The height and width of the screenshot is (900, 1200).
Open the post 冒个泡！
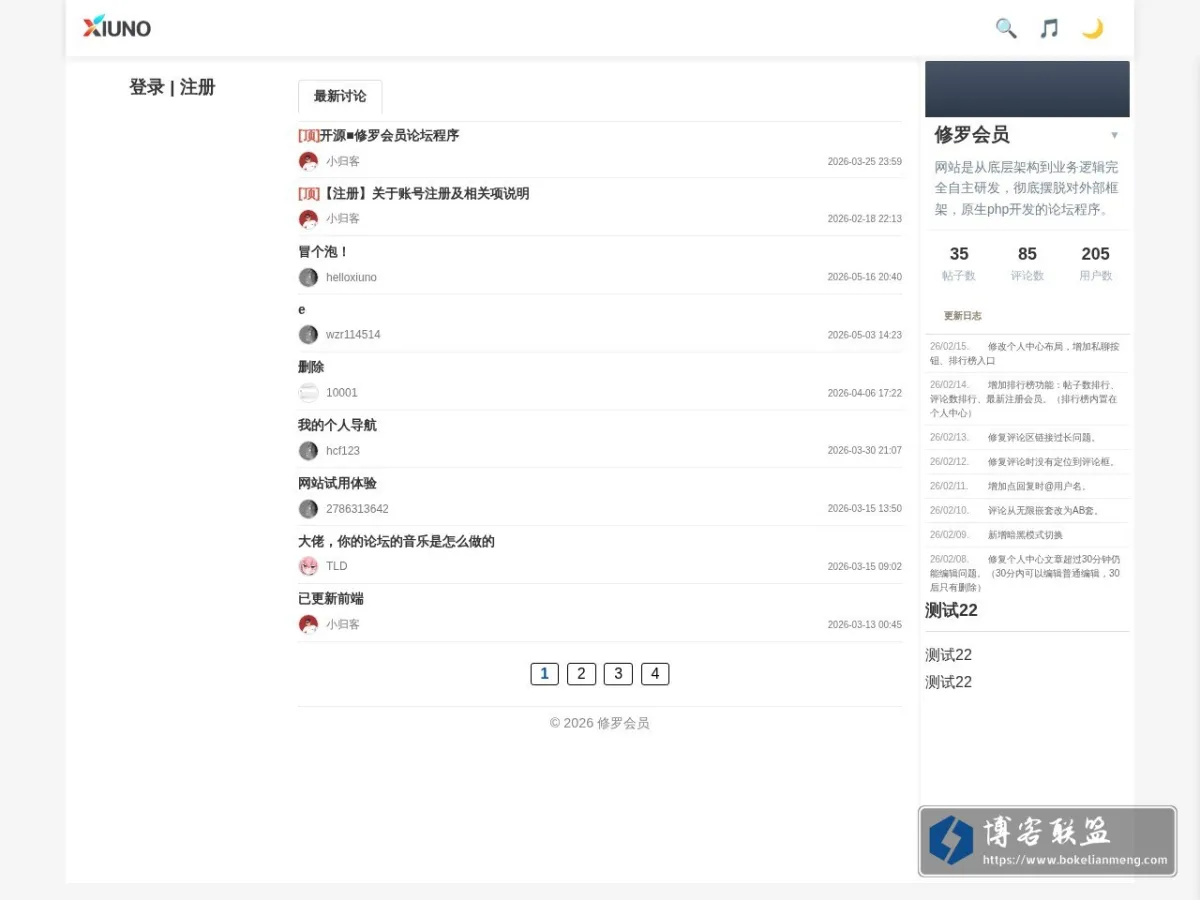pyautogui.click(x=323, y=252)
